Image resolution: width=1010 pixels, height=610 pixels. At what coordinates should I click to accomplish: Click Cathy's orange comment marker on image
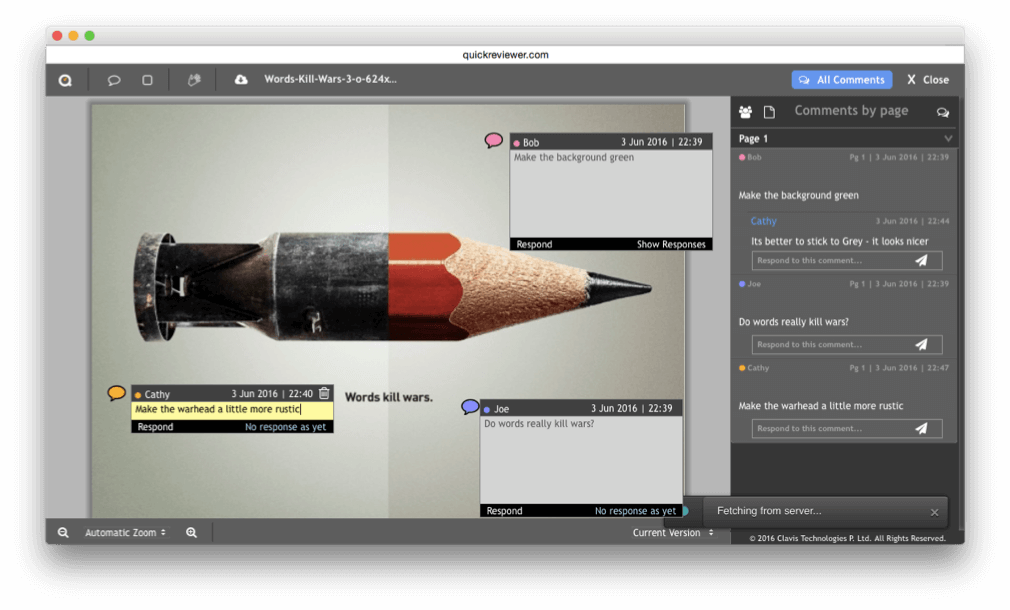click(x=117, y=392)
